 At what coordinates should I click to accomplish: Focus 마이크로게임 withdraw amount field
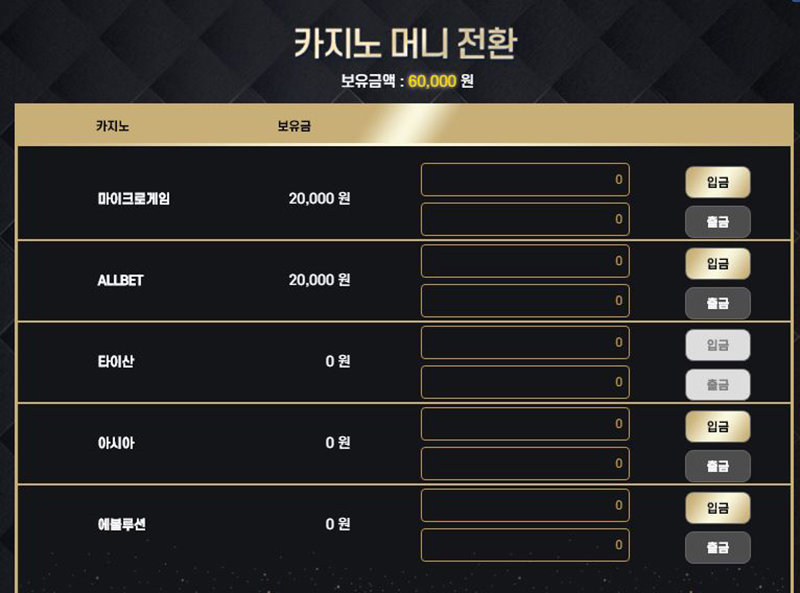click(x=525, y=219)
